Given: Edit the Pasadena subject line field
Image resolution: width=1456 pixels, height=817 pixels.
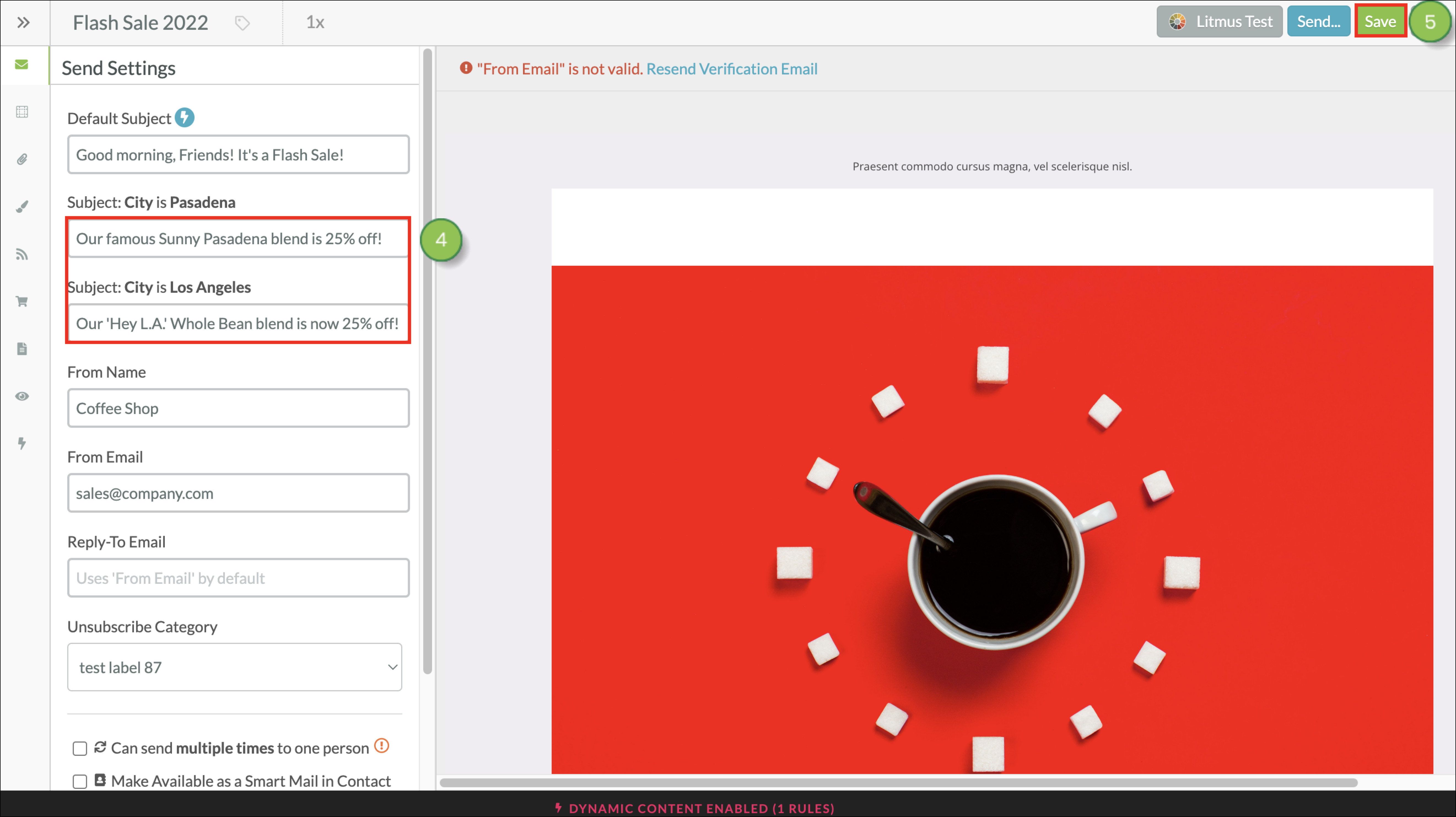Looking at the screenshot, I should [x=239, y=238].
